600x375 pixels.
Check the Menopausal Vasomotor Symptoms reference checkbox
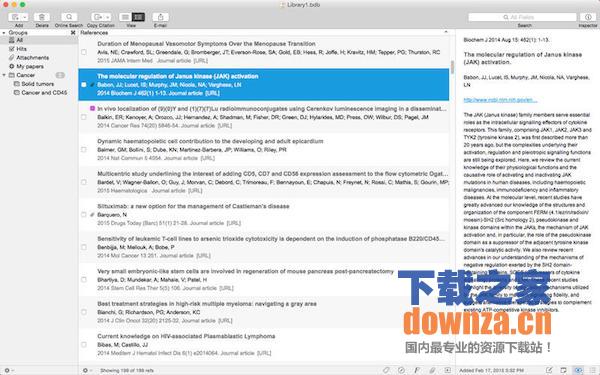84,52
